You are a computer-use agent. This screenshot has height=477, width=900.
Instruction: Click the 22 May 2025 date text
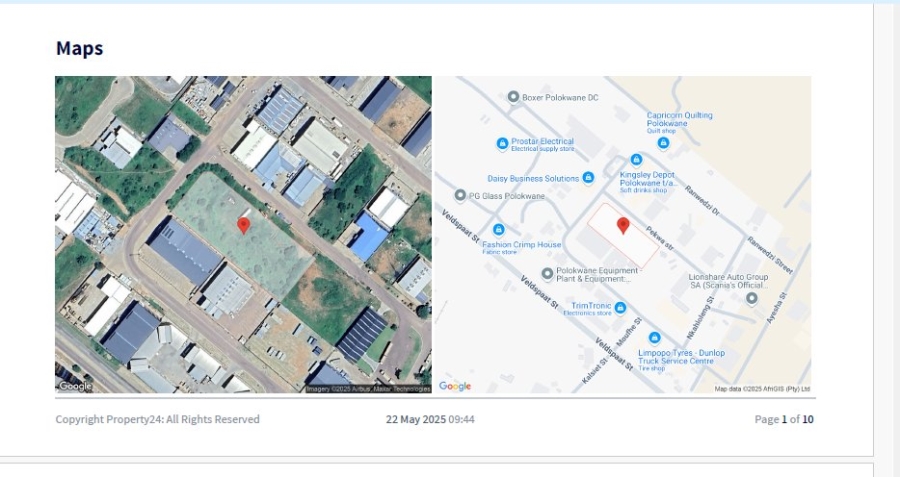tap(416, 420)
